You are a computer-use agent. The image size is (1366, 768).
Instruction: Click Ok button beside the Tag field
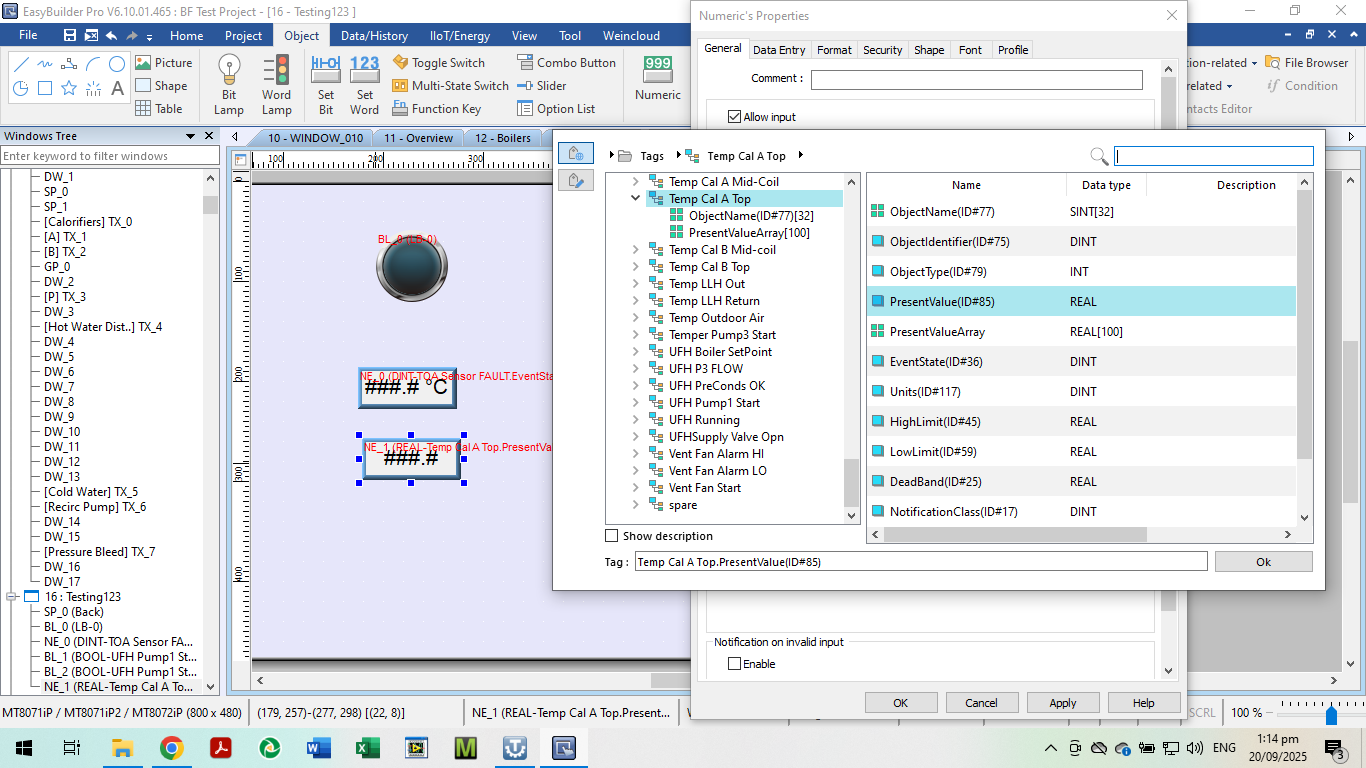(1263, 562)
